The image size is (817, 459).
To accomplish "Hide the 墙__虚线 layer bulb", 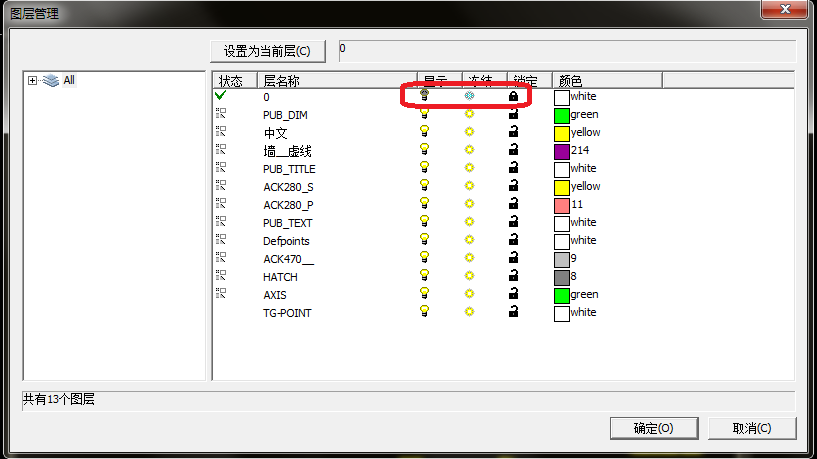I will pyautogui.click(x=425, y=150).
